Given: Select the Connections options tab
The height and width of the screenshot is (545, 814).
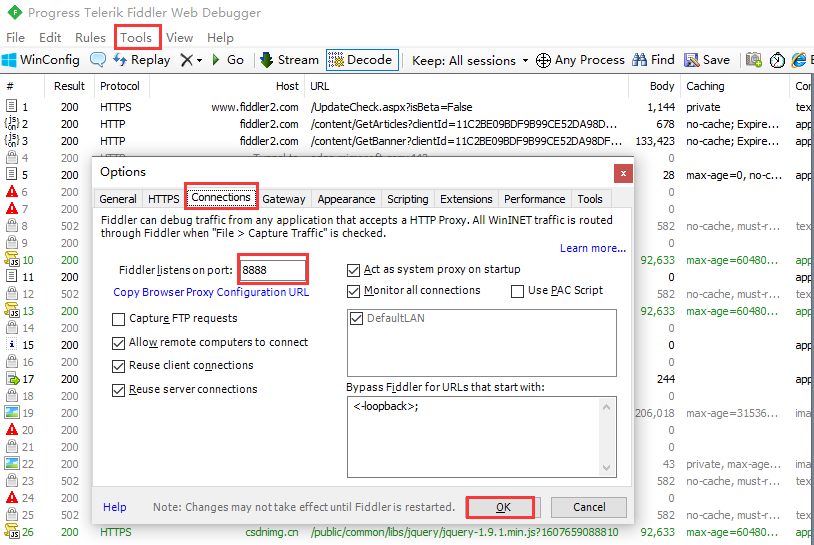Looking at the screenshot, I should (221, 197).
